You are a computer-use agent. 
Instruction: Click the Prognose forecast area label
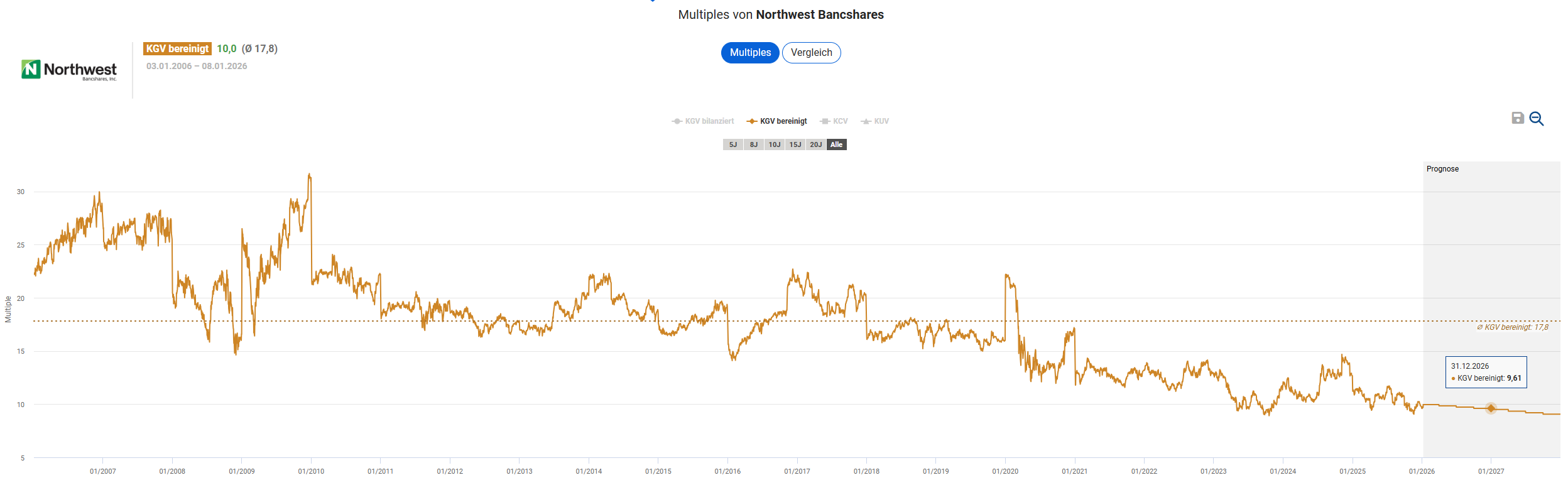click(1442, 169)
